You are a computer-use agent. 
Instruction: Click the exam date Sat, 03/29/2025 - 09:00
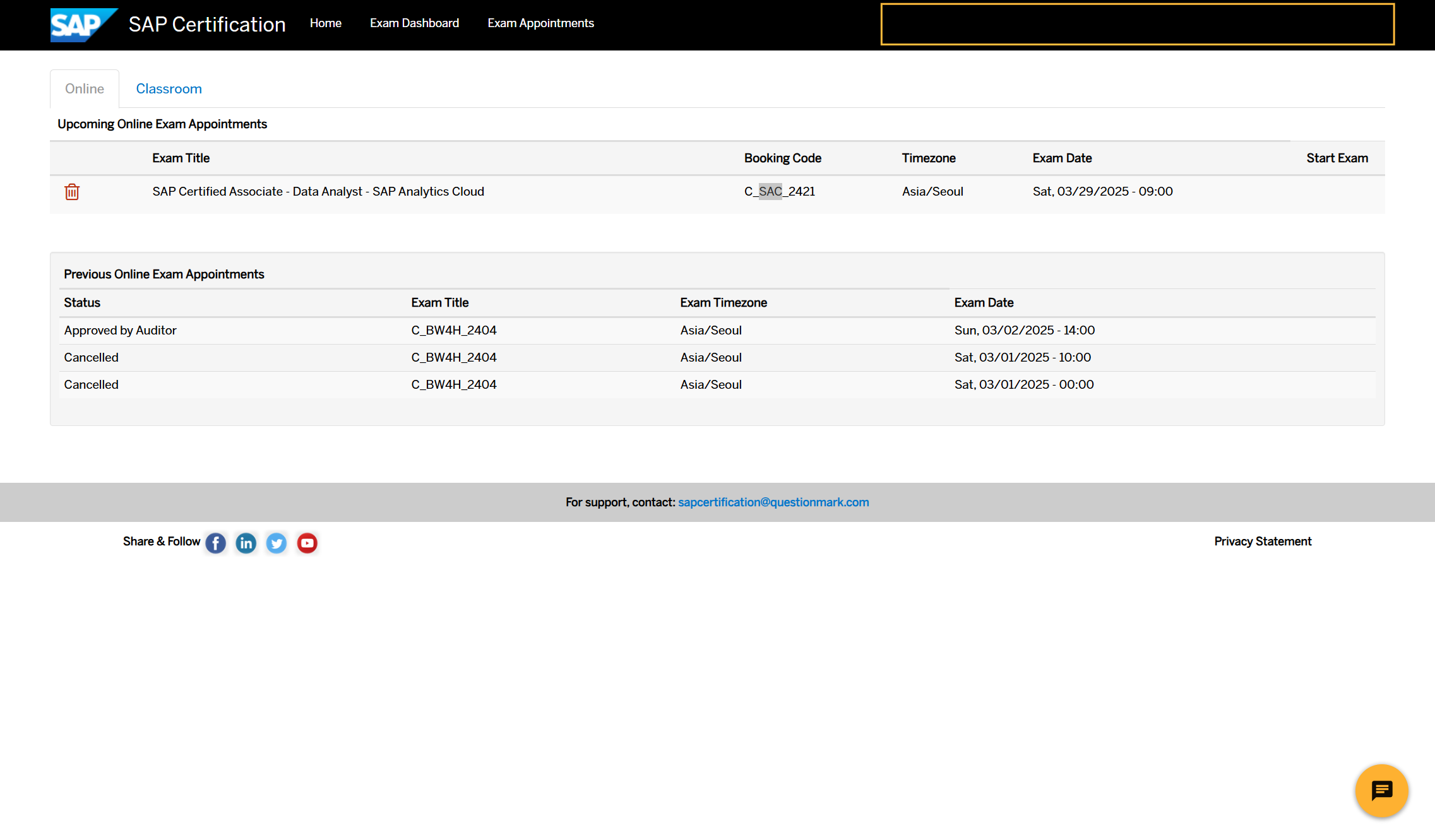click(x=1102, y=191)
